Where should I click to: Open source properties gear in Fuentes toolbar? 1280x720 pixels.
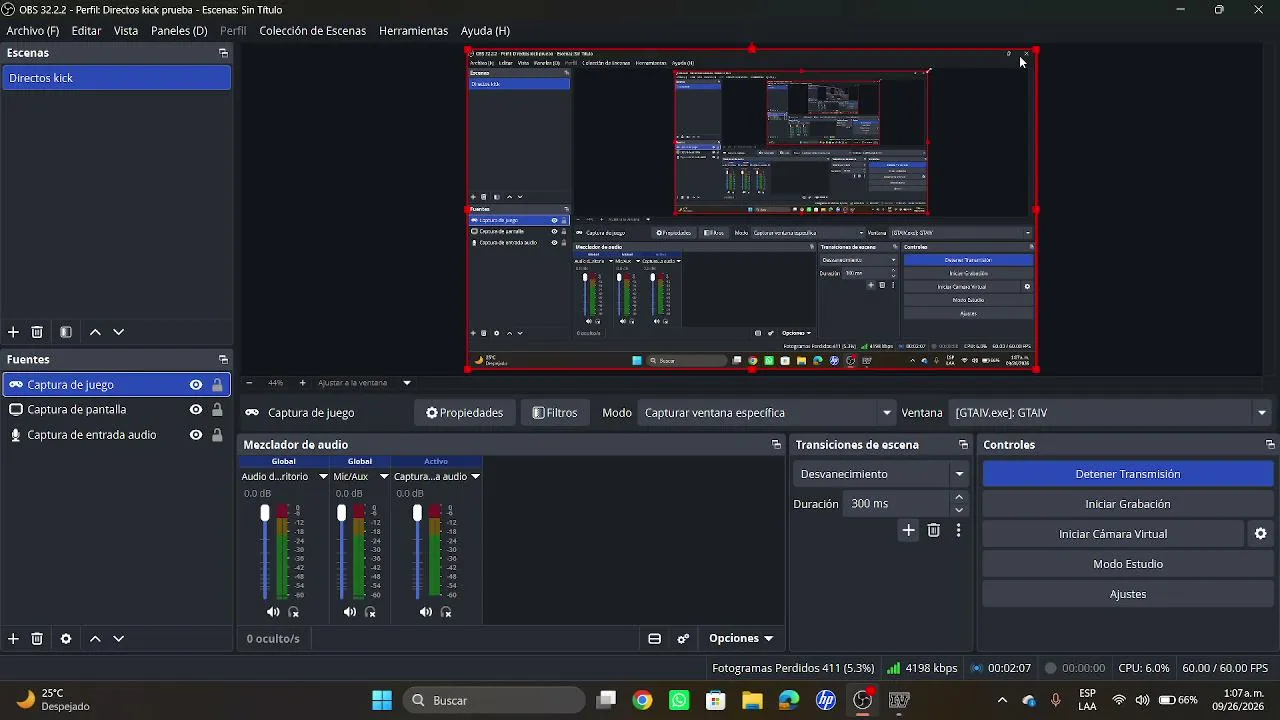(66, 639)
